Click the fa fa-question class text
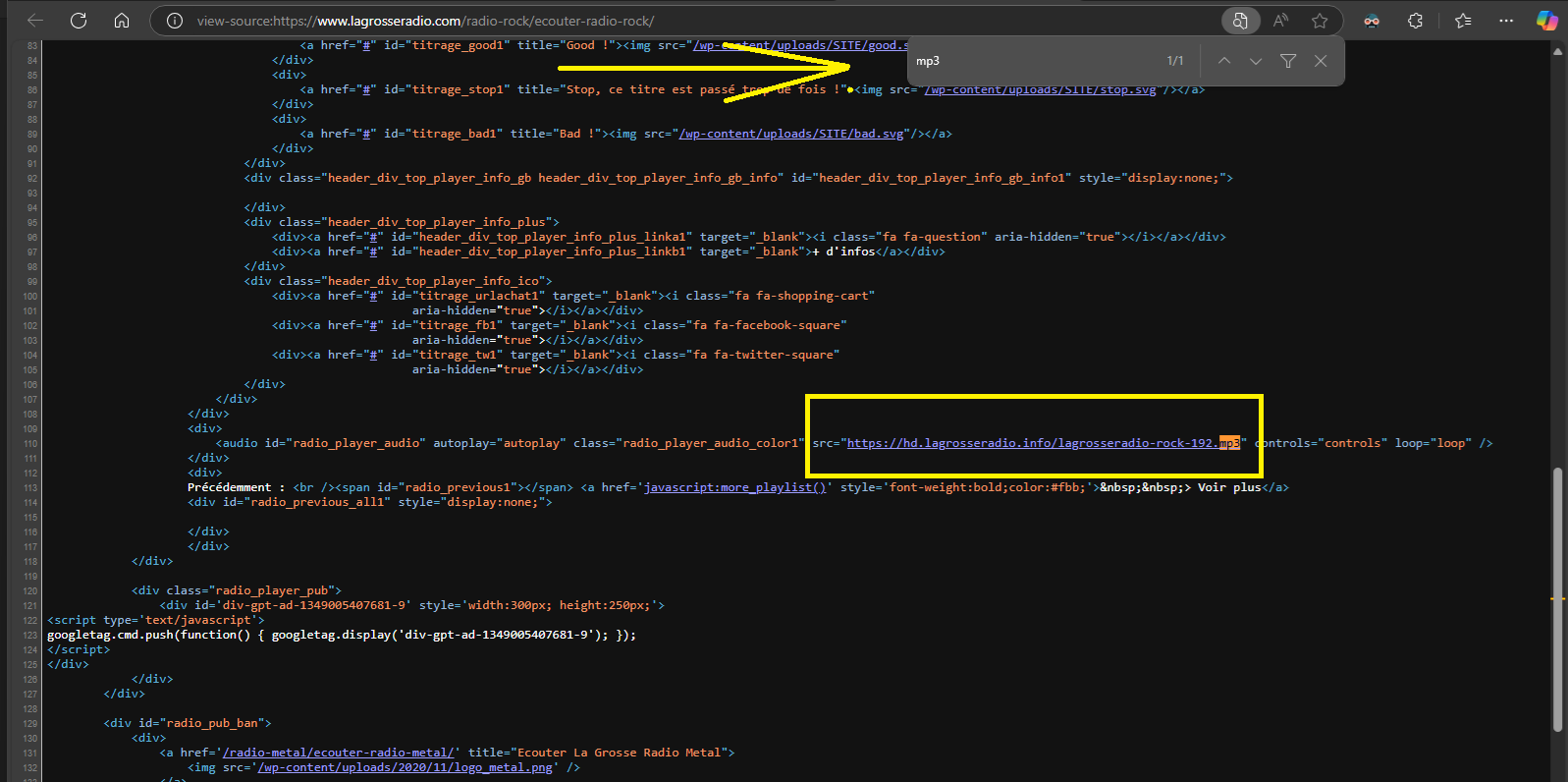1568x782 pixels. 932,237
